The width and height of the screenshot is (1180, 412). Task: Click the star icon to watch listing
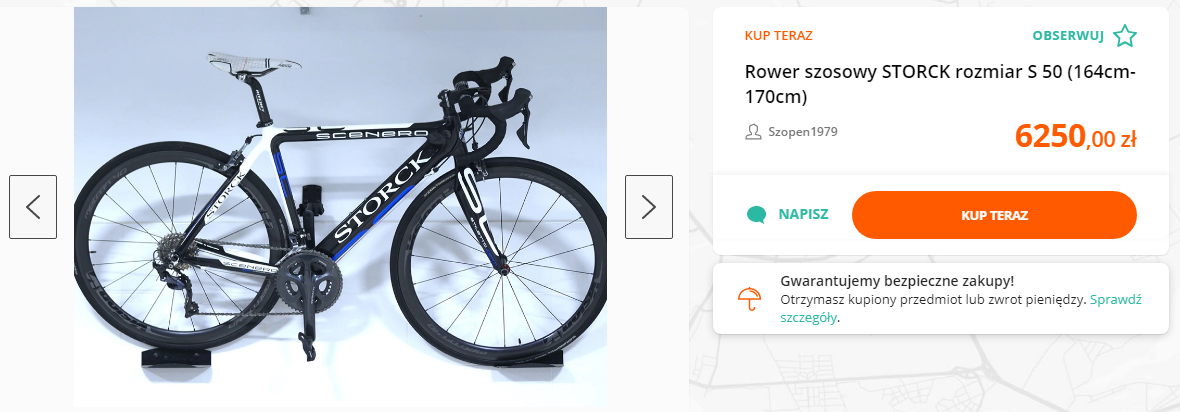(1125, 37)
